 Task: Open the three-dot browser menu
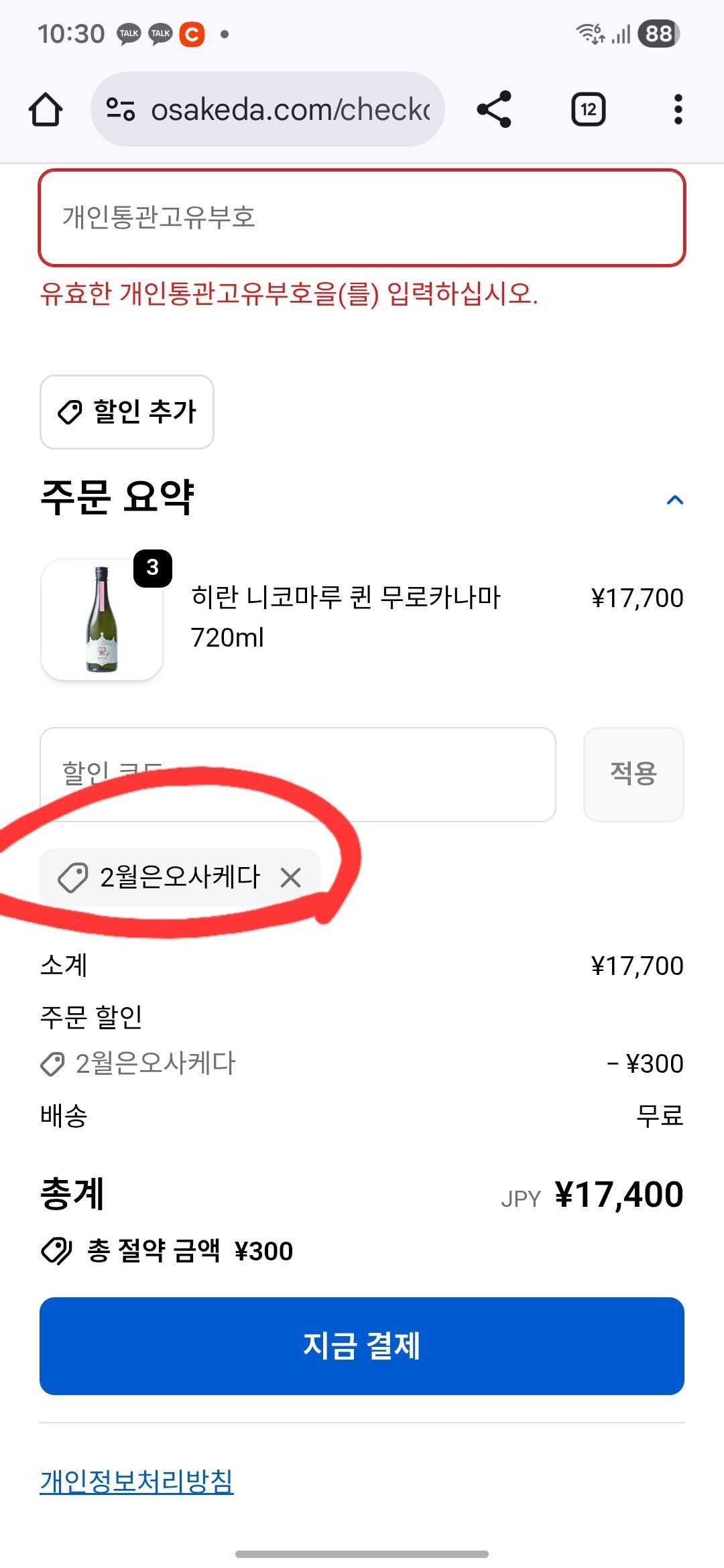coord(678,109)
